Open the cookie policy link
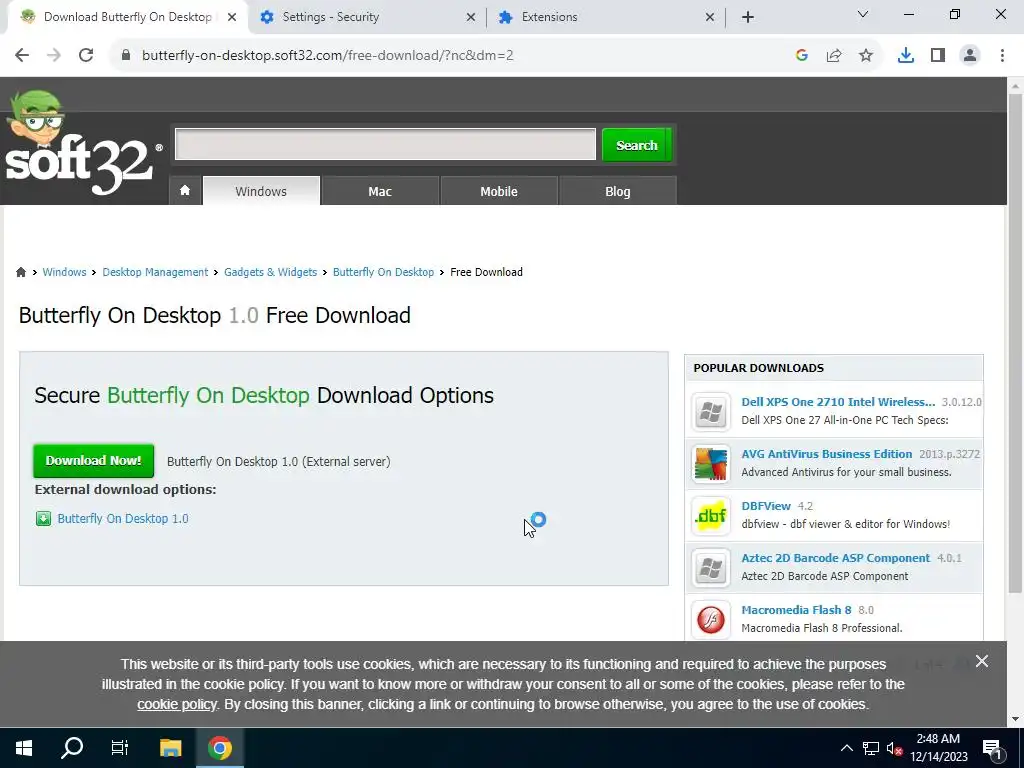The width and height of the screenshot is (1024, 768). pyautogui.click(x=176, y=705)
